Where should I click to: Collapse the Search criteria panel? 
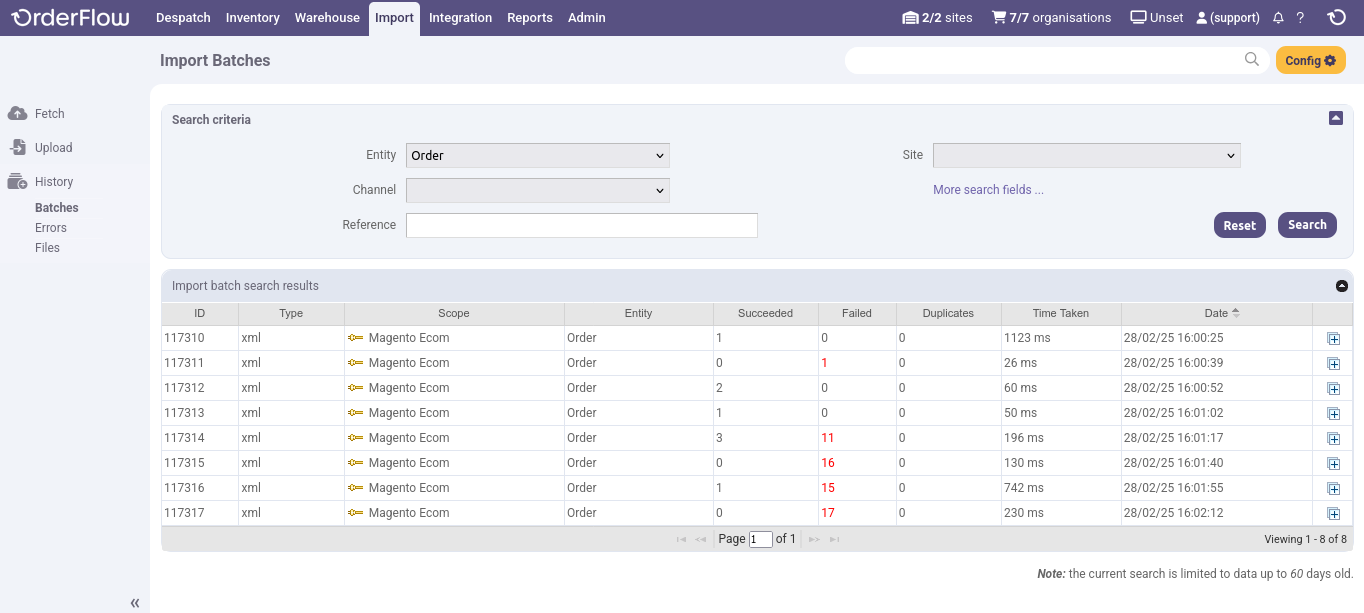pyautogui.click(x=1335, y=117)
